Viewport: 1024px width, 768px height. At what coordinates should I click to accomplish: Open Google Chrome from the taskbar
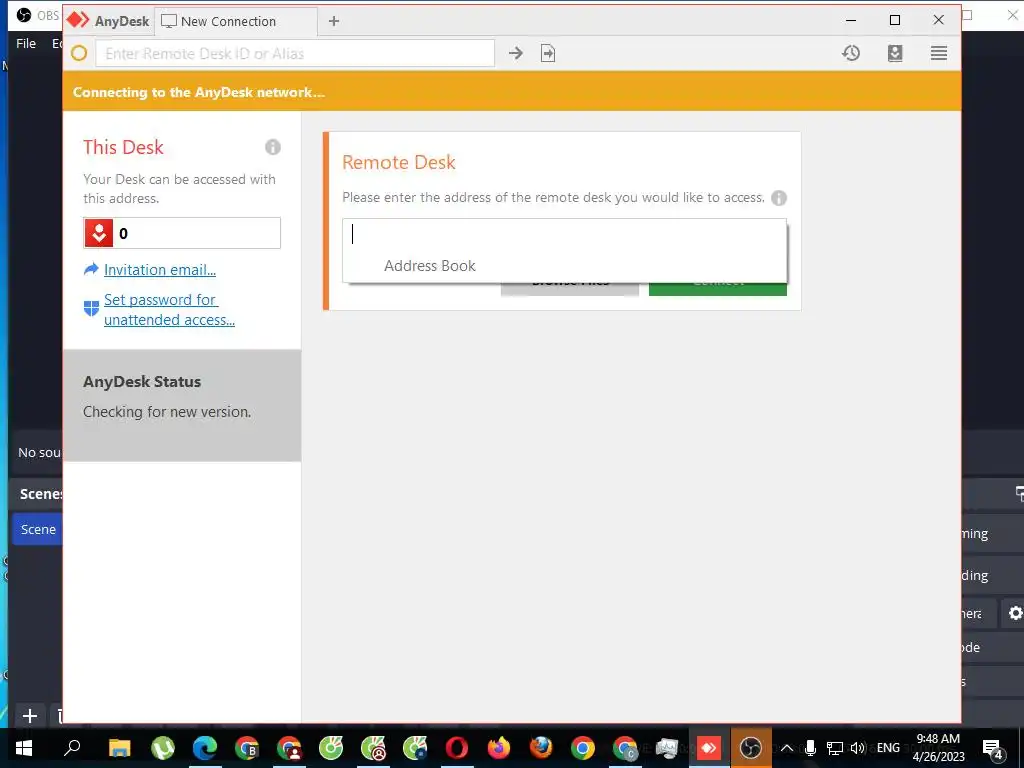pos(583,747)
